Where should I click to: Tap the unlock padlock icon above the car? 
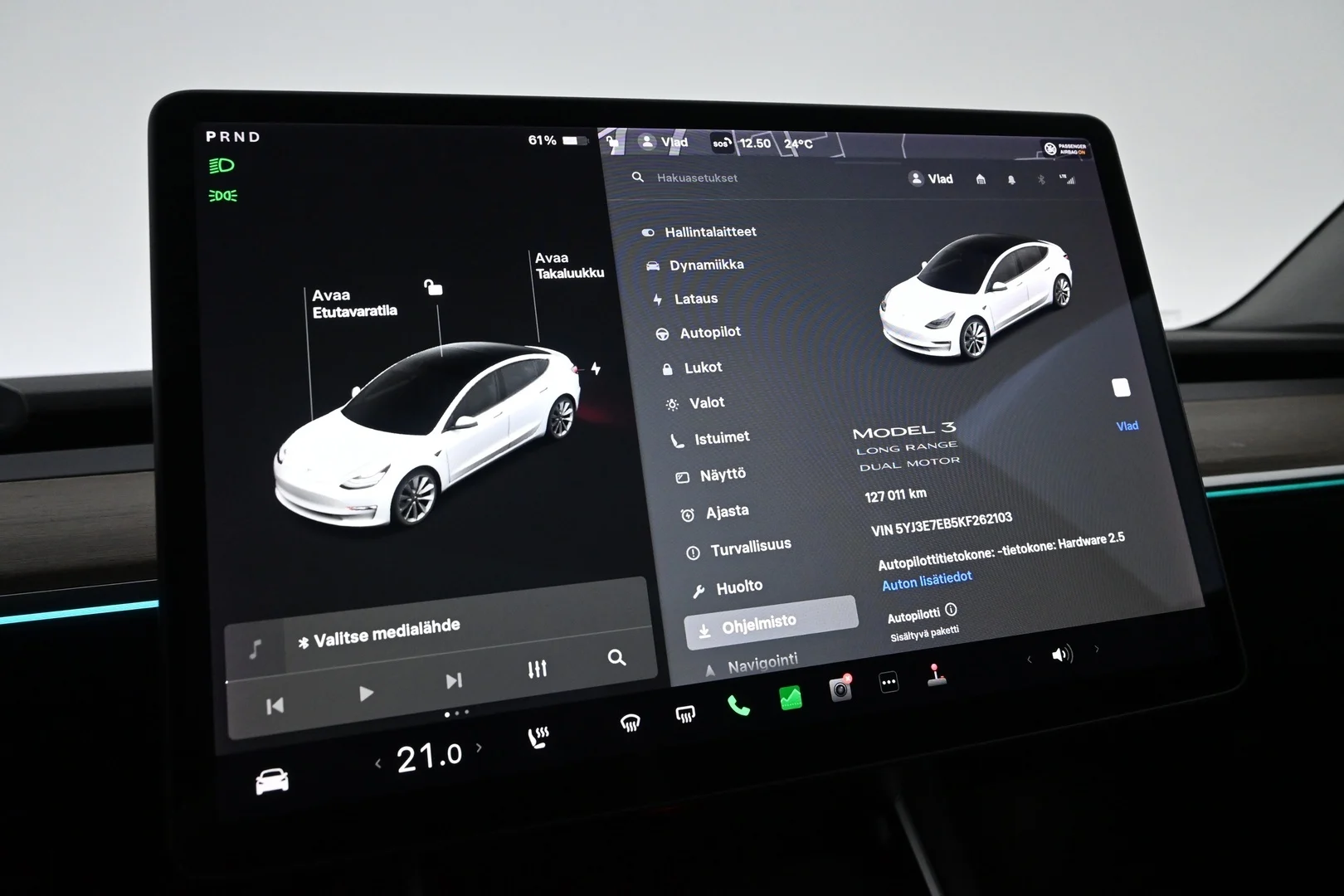point(433,287)
